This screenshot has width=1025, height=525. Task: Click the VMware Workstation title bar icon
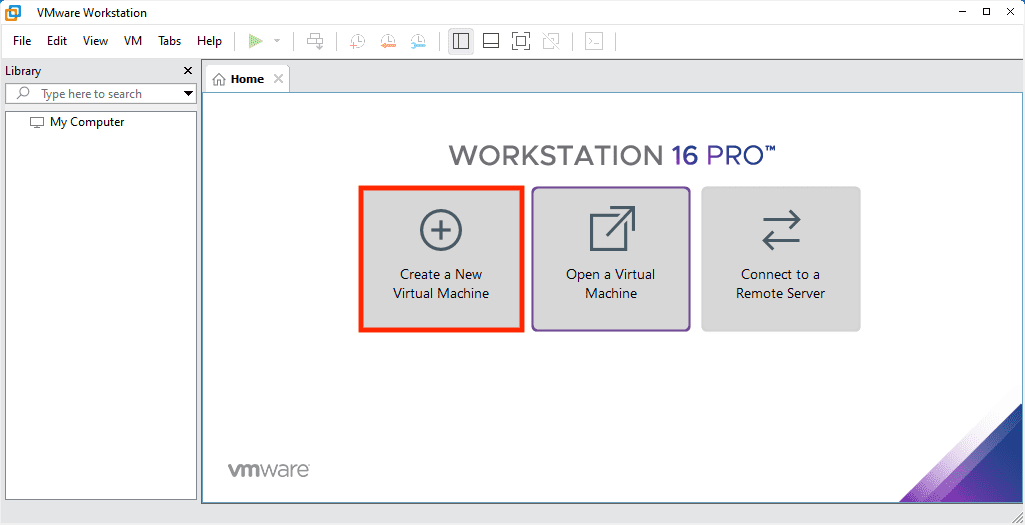[x=13, y=12]
